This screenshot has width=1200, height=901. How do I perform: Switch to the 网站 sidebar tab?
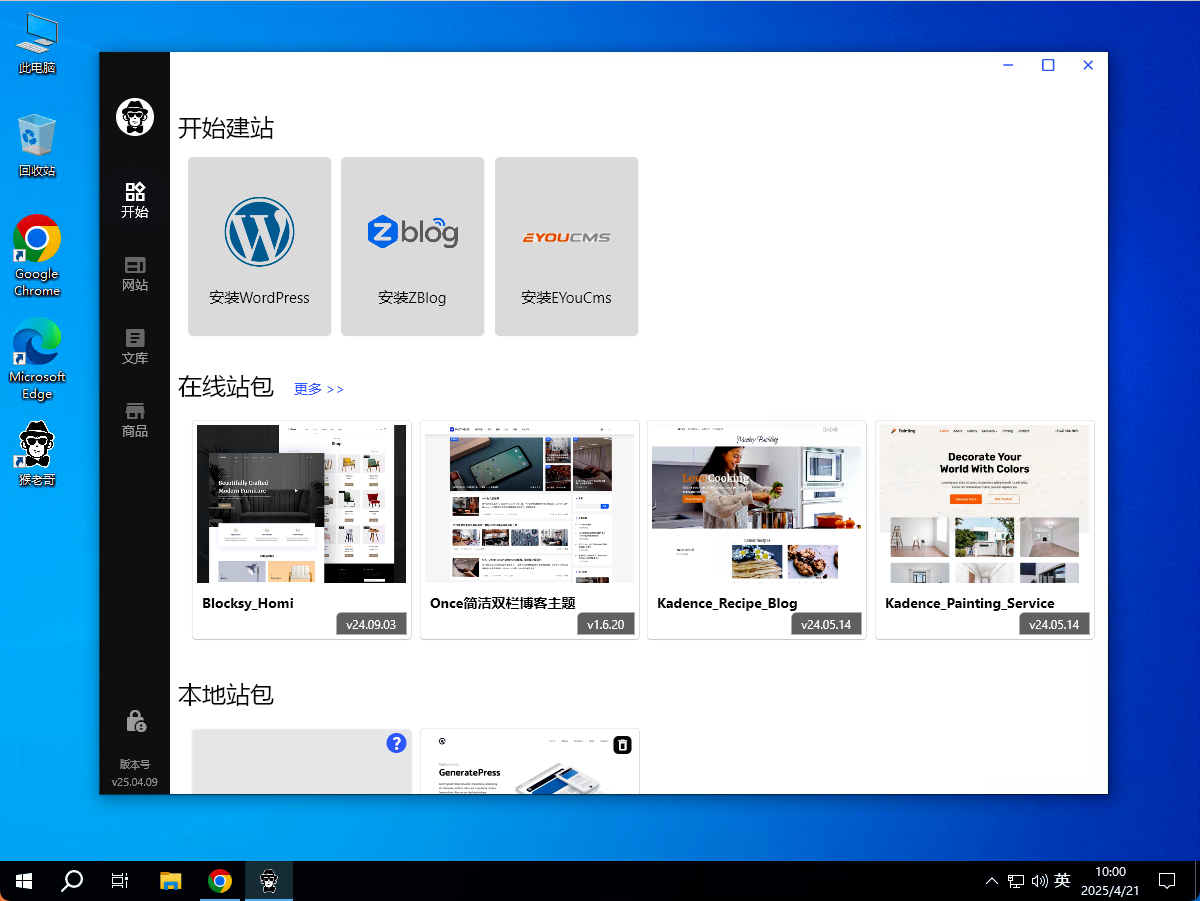[134, 274]
